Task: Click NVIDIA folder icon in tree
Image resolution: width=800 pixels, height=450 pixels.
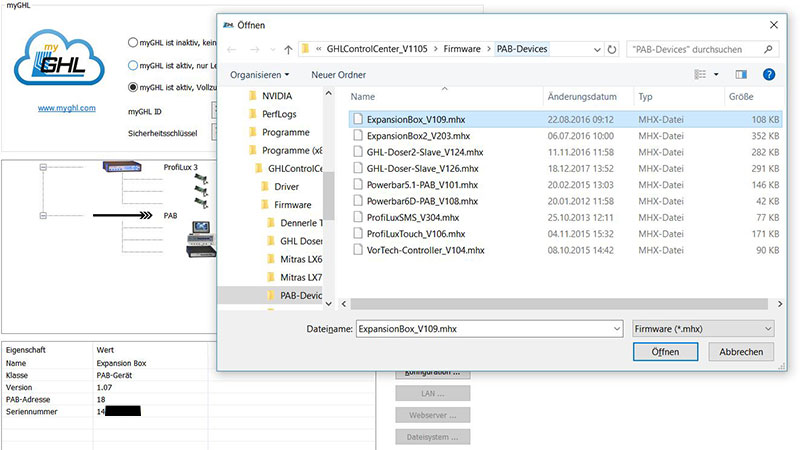Action: point(253,95)
